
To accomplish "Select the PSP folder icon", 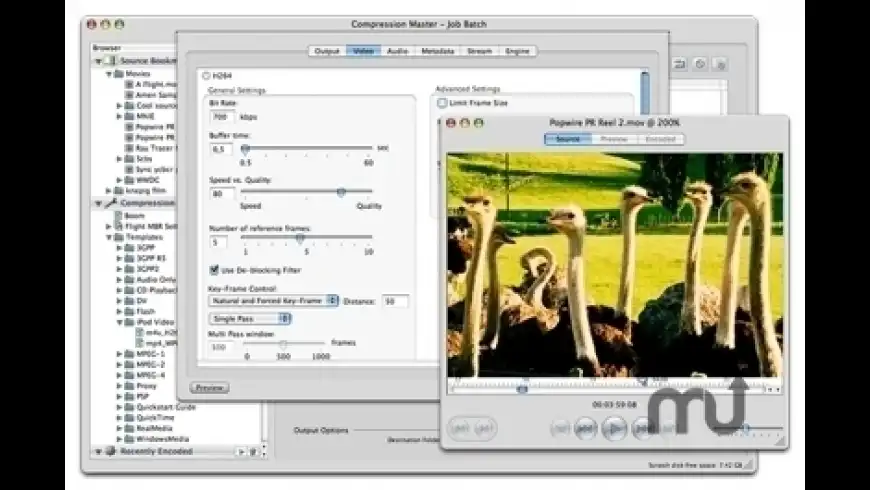I will point(129,396).
